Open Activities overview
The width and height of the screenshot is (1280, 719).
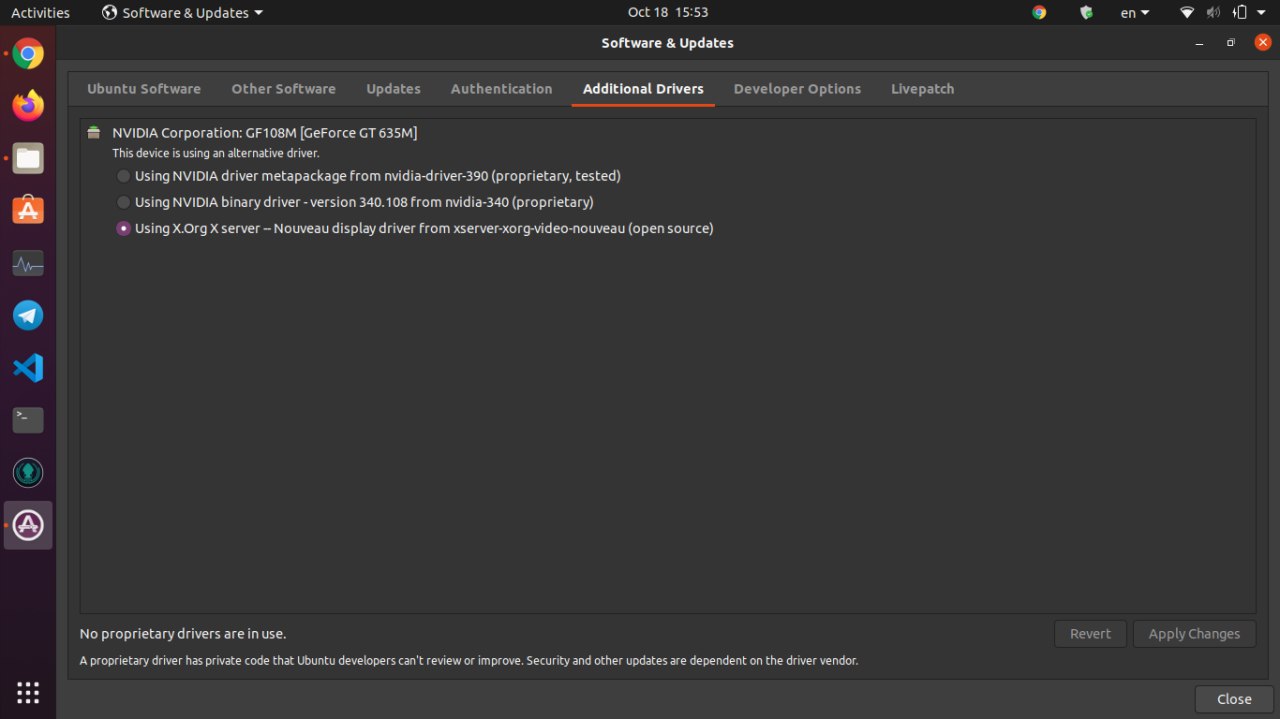click(x=41, y=13)
